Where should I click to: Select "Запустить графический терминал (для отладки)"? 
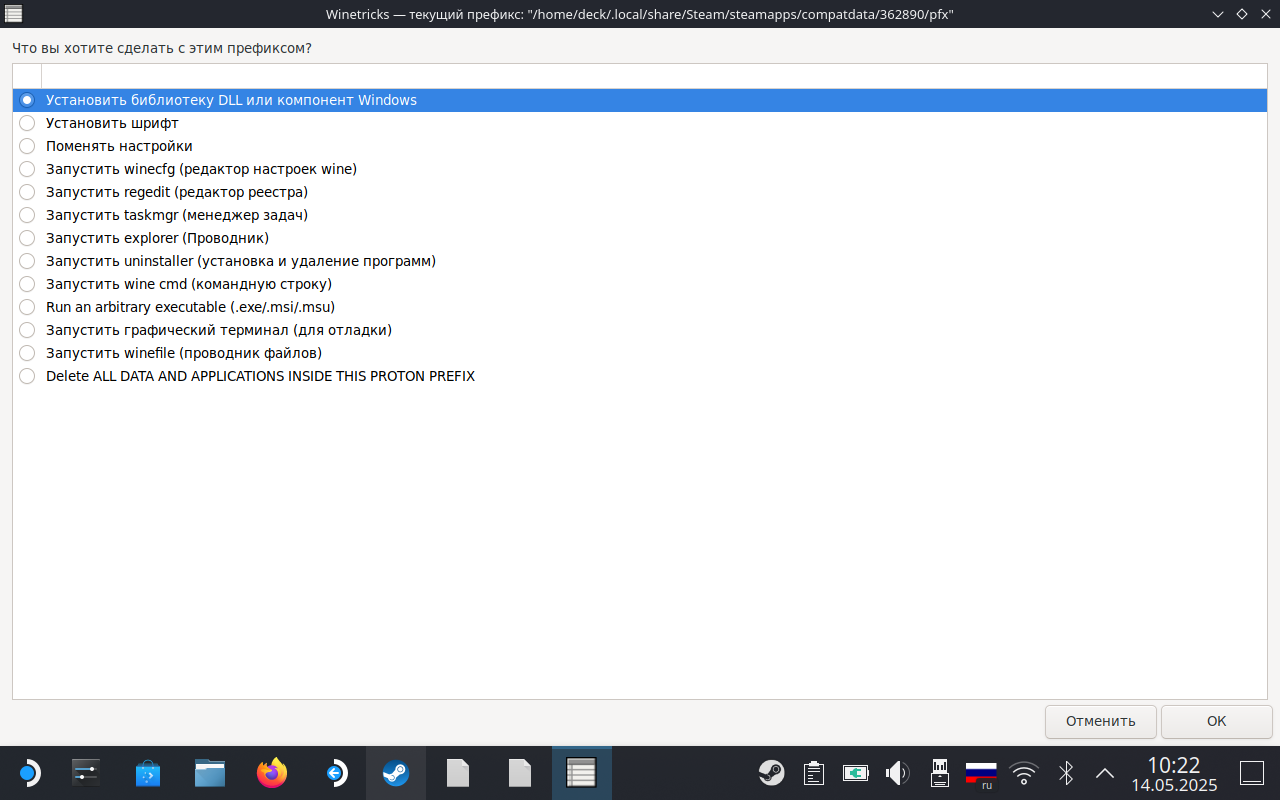640,330
